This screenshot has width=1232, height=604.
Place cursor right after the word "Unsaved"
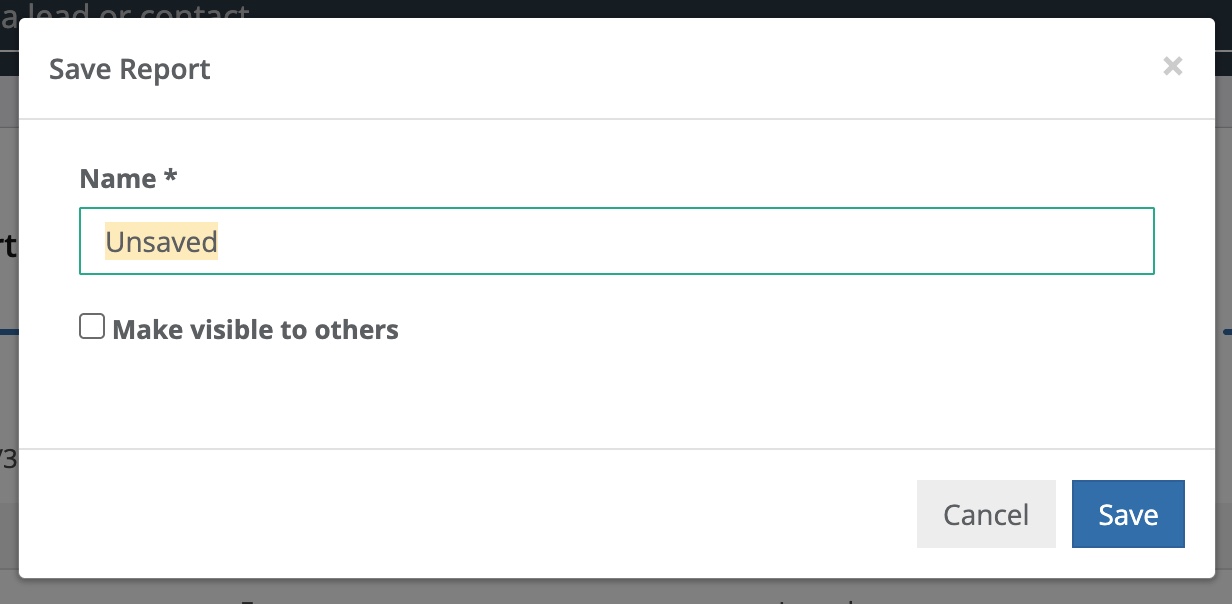[219, 242]
